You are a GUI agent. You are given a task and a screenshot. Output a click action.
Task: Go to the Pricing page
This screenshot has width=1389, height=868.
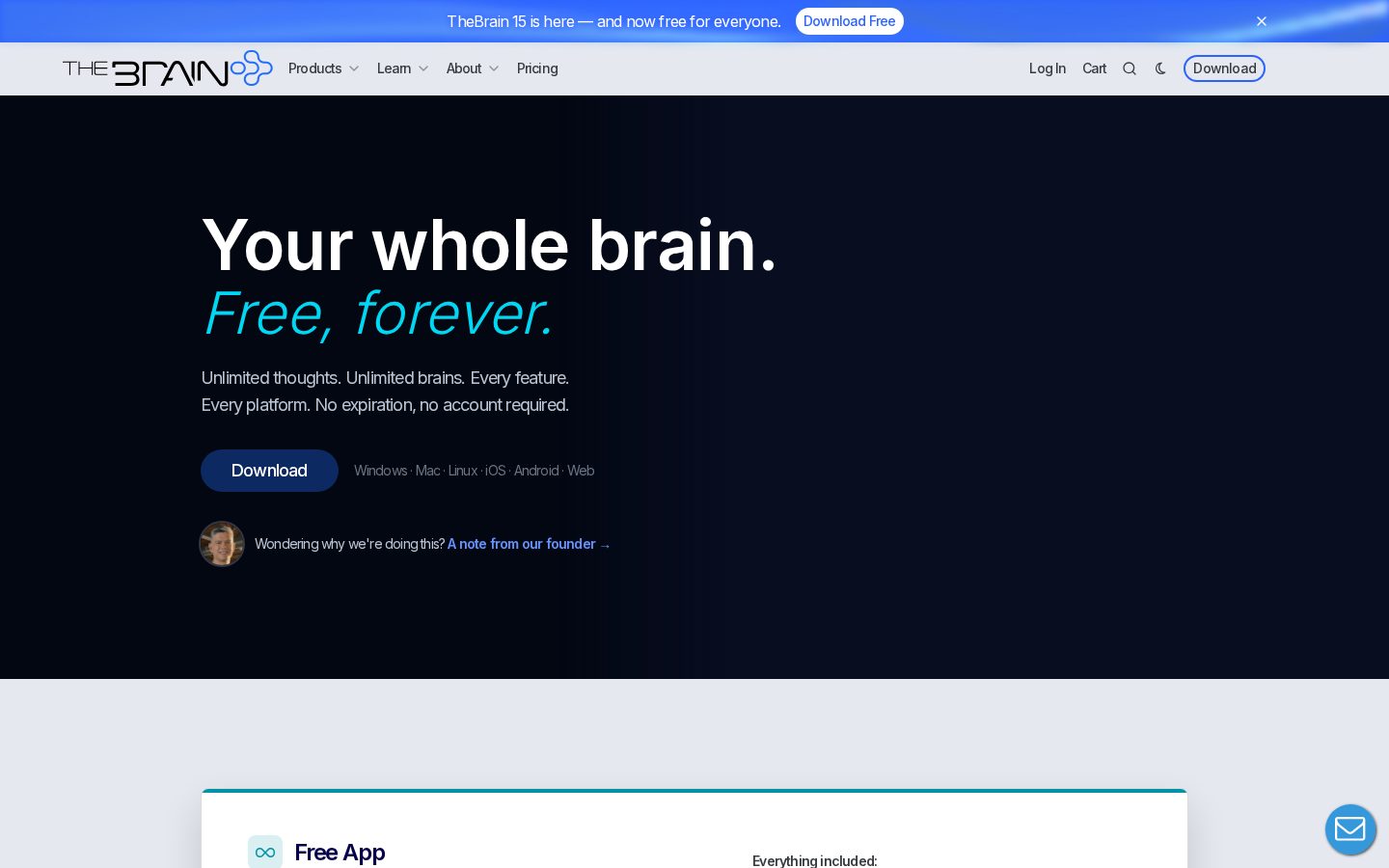(537, 68)
